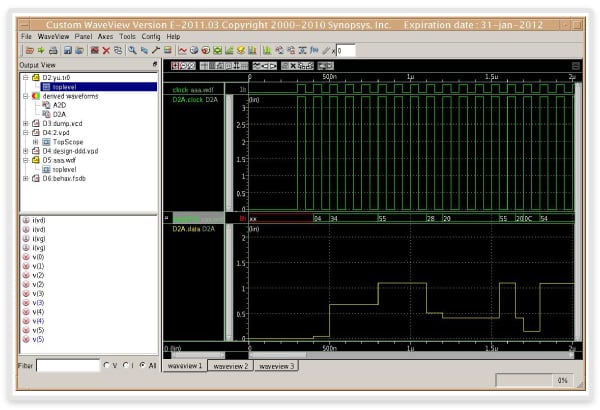Expand the D6:behav.fsdb tree node
This screenshot has width=600, height=410.
tap(25, 178)
